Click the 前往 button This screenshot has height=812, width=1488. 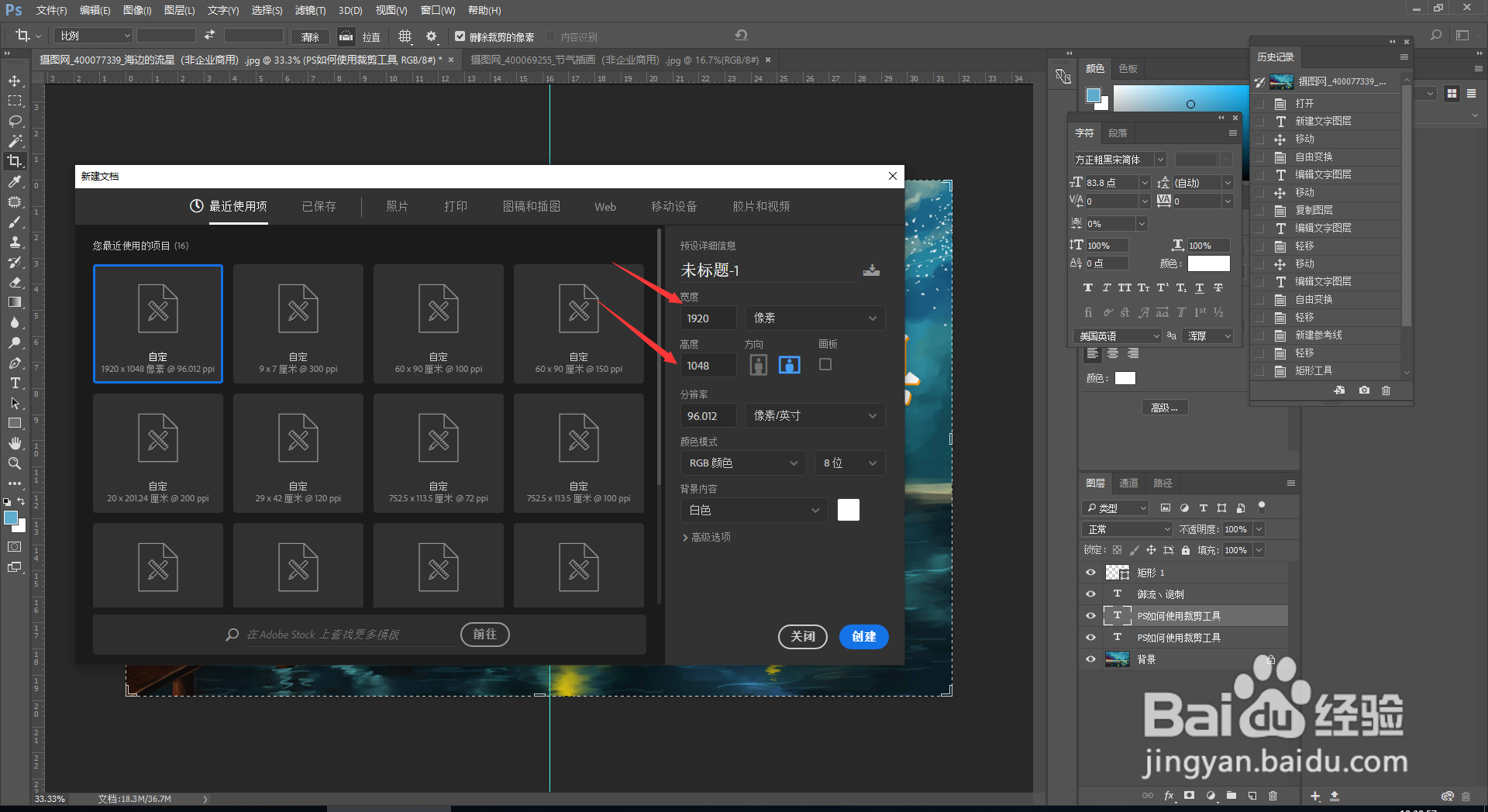click(485, 635)
